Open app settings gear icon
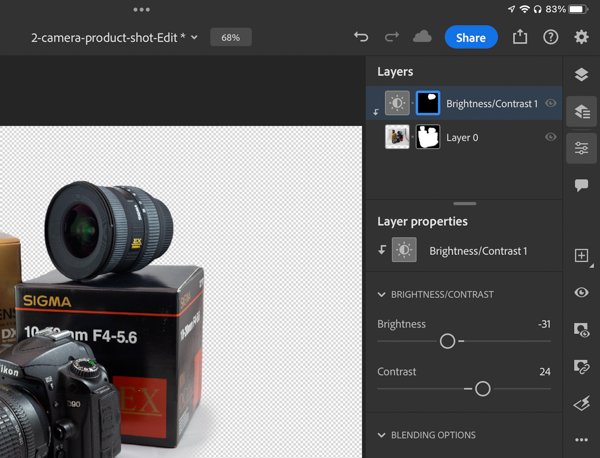The image size is (600, 458). [581, 37]
